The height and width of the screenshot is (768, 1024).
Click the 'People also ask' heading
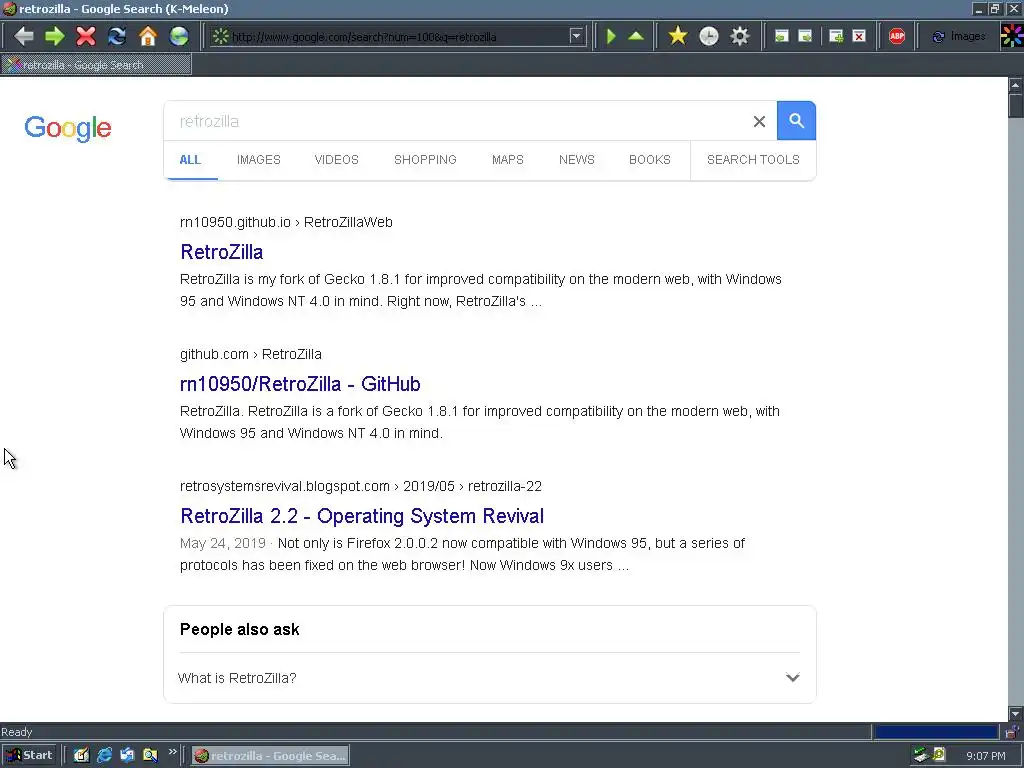click(x=240, y=629)
